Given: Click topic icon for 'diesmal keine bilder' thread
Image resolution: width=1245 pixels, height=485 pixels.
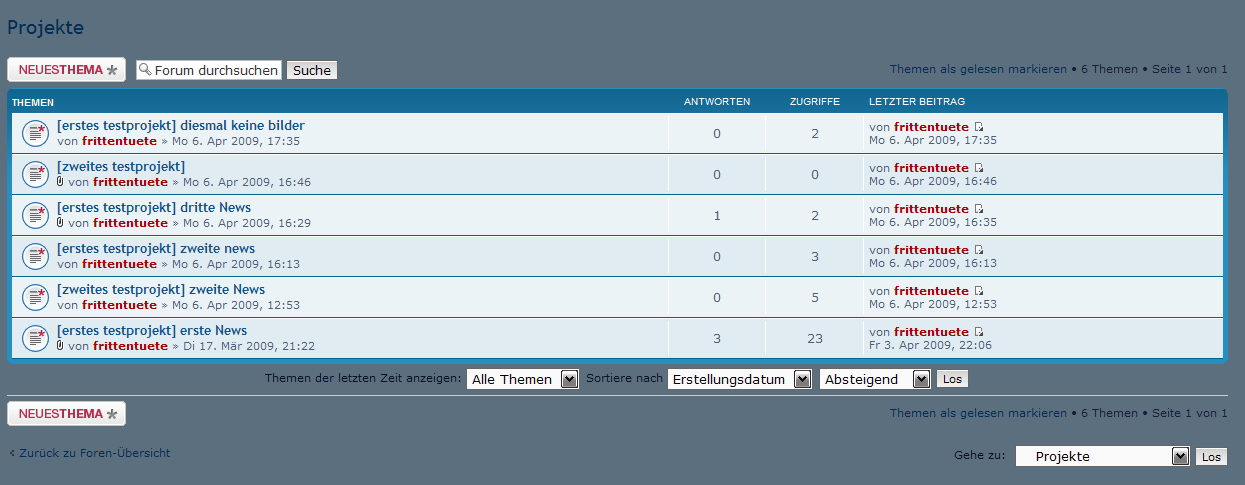Looking at the screenshot, I should point(35,133).
